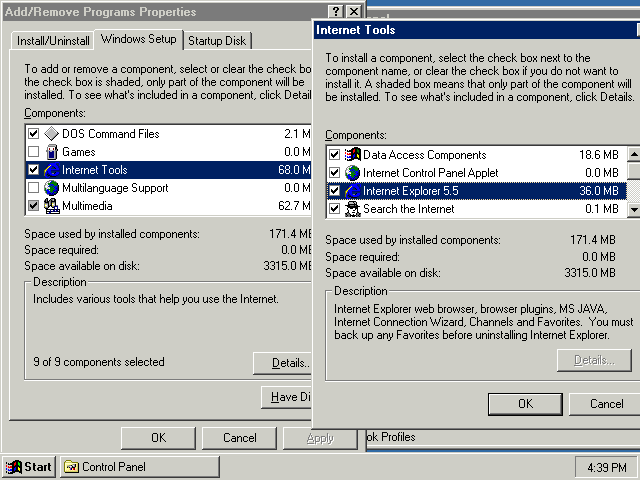Uncheck the Data Access Components checkbox
The height and width of the screenshot is (480, 640).
click(335, 155)
